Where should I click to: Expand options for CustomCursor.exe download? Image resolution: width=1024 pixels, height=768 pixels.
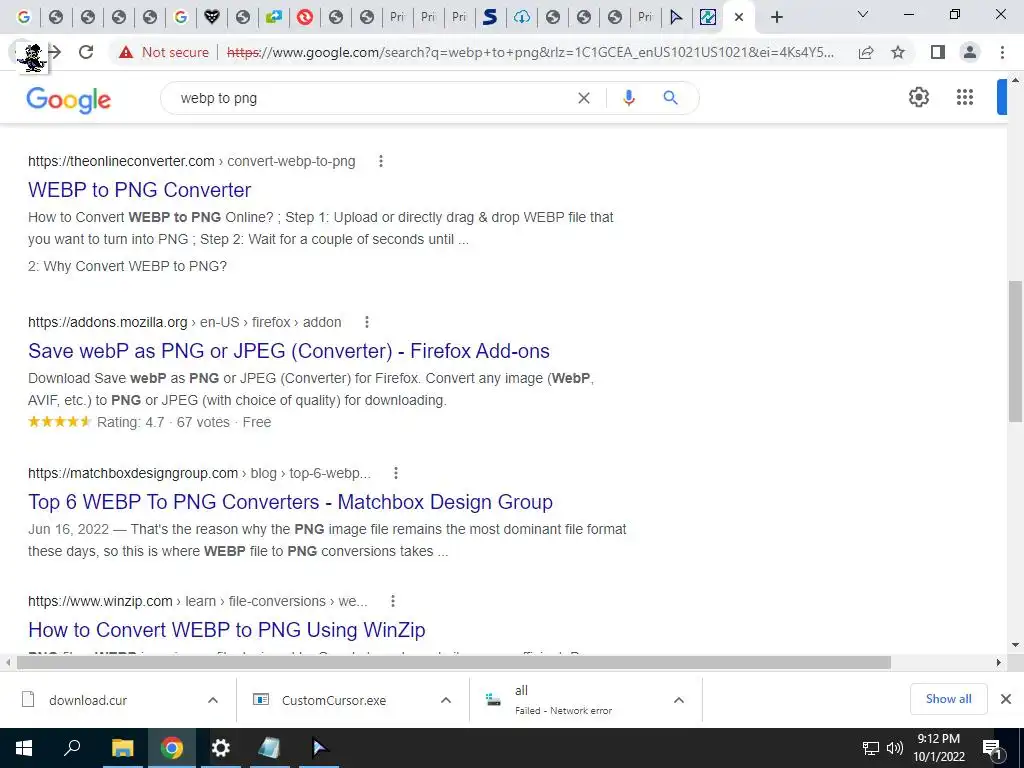tap(446, 700)
